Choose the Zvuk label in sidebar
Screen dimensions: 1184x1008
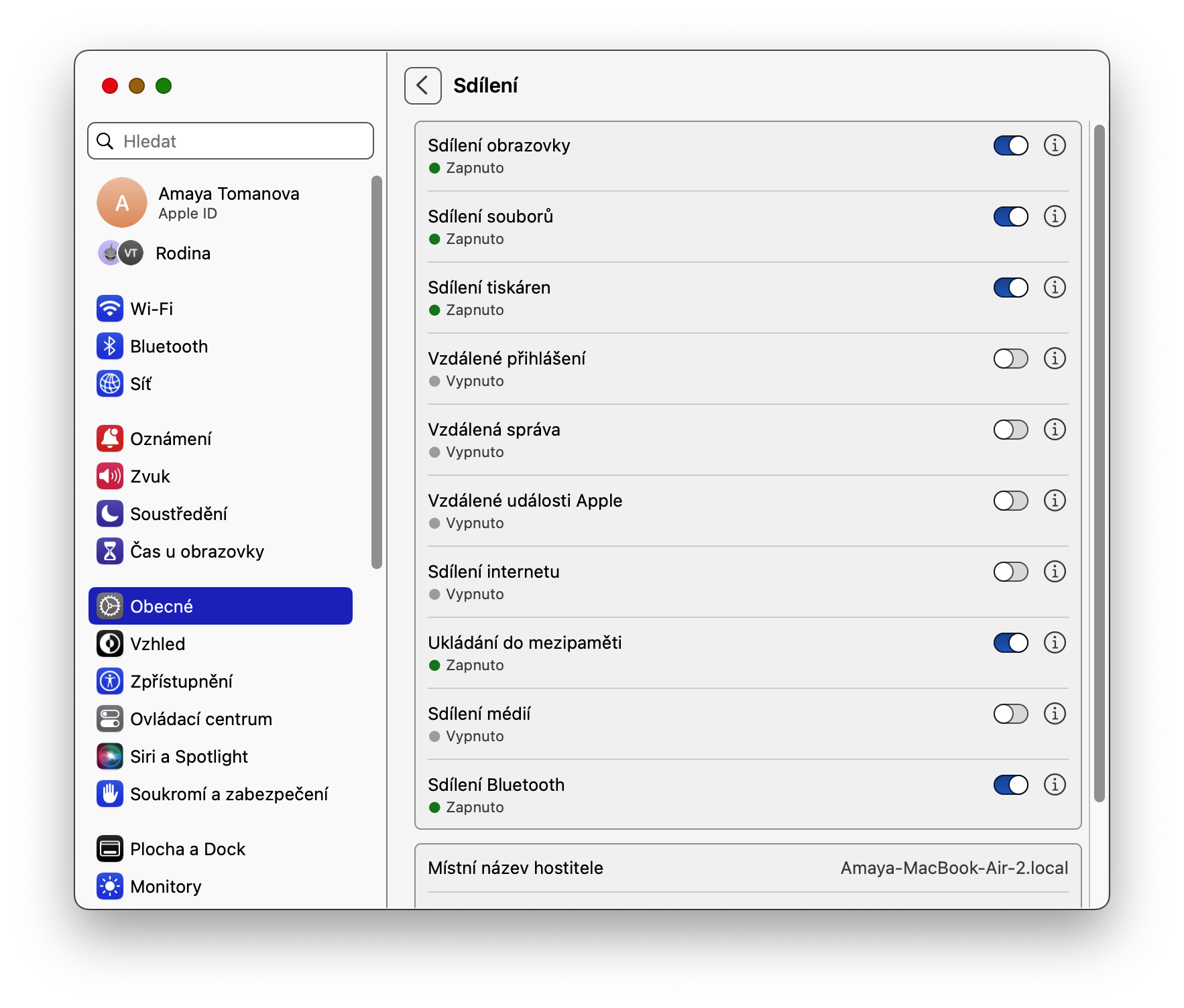(150, 477)
